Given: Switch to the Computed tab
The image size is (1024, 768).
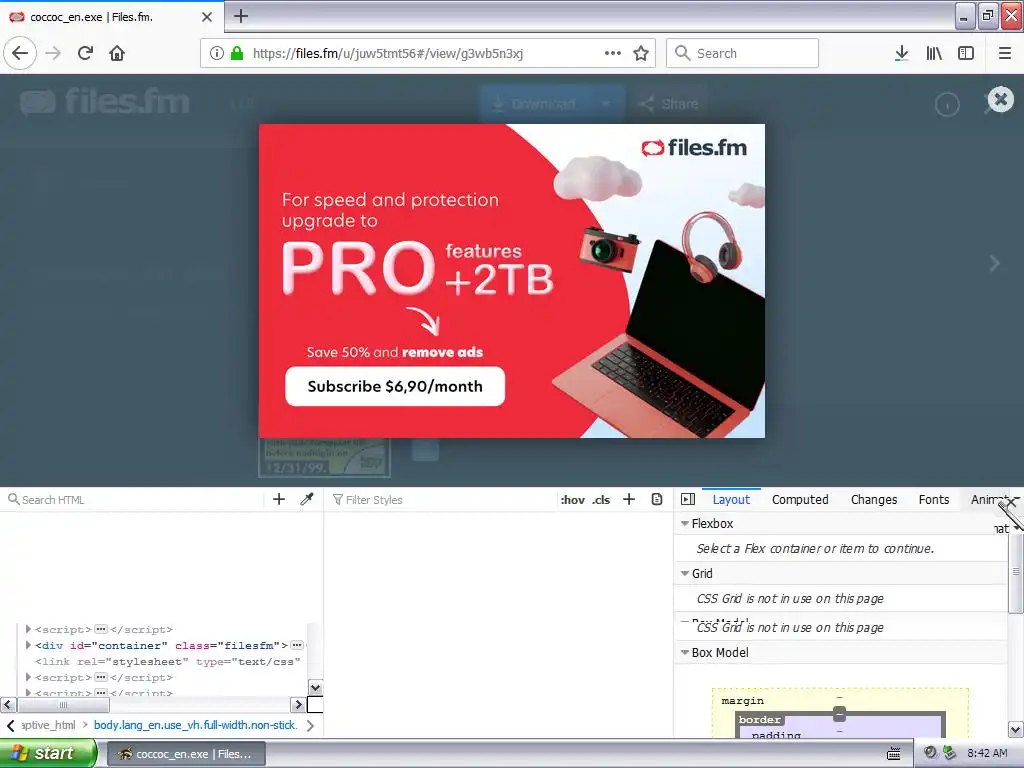Looking at the screenshot, I should coord(800,500).
